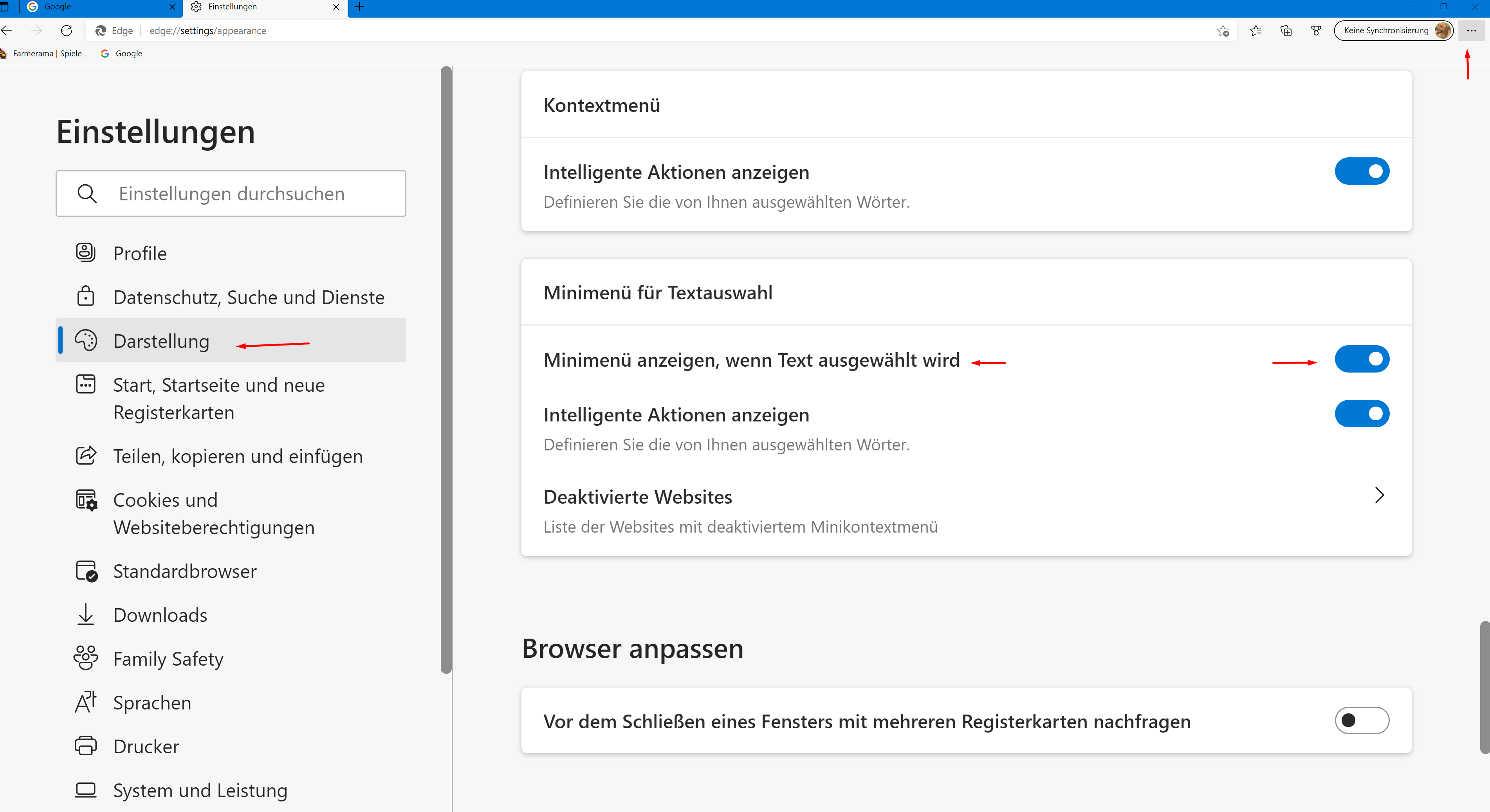Expand Deaktivierte Websites chevron
The height and width of the screenshot is (812, 1490).
(x=1379, y=495)
